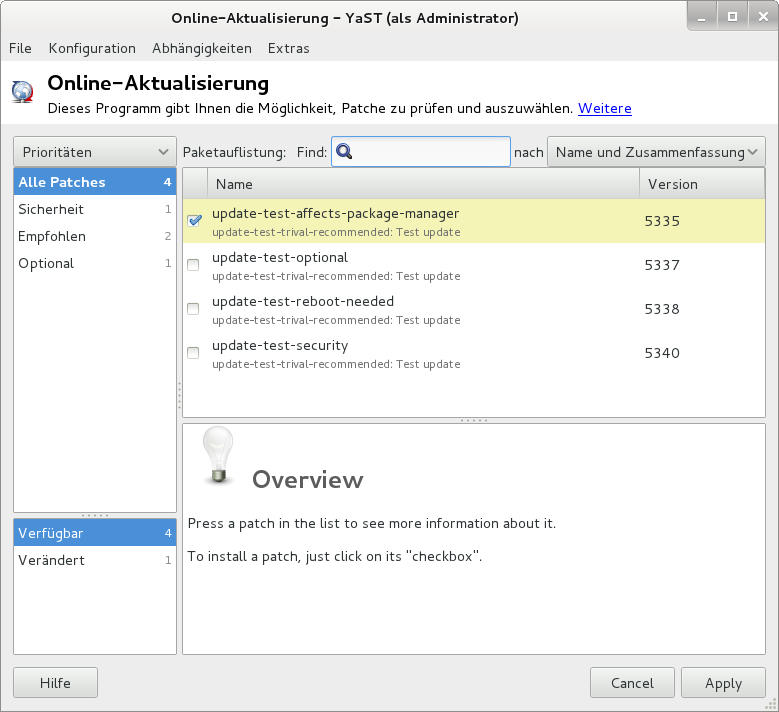Check the update-test-security patch checkbox
The height and width of the screenshot is (712, 779).
click(x=193, y=353)
